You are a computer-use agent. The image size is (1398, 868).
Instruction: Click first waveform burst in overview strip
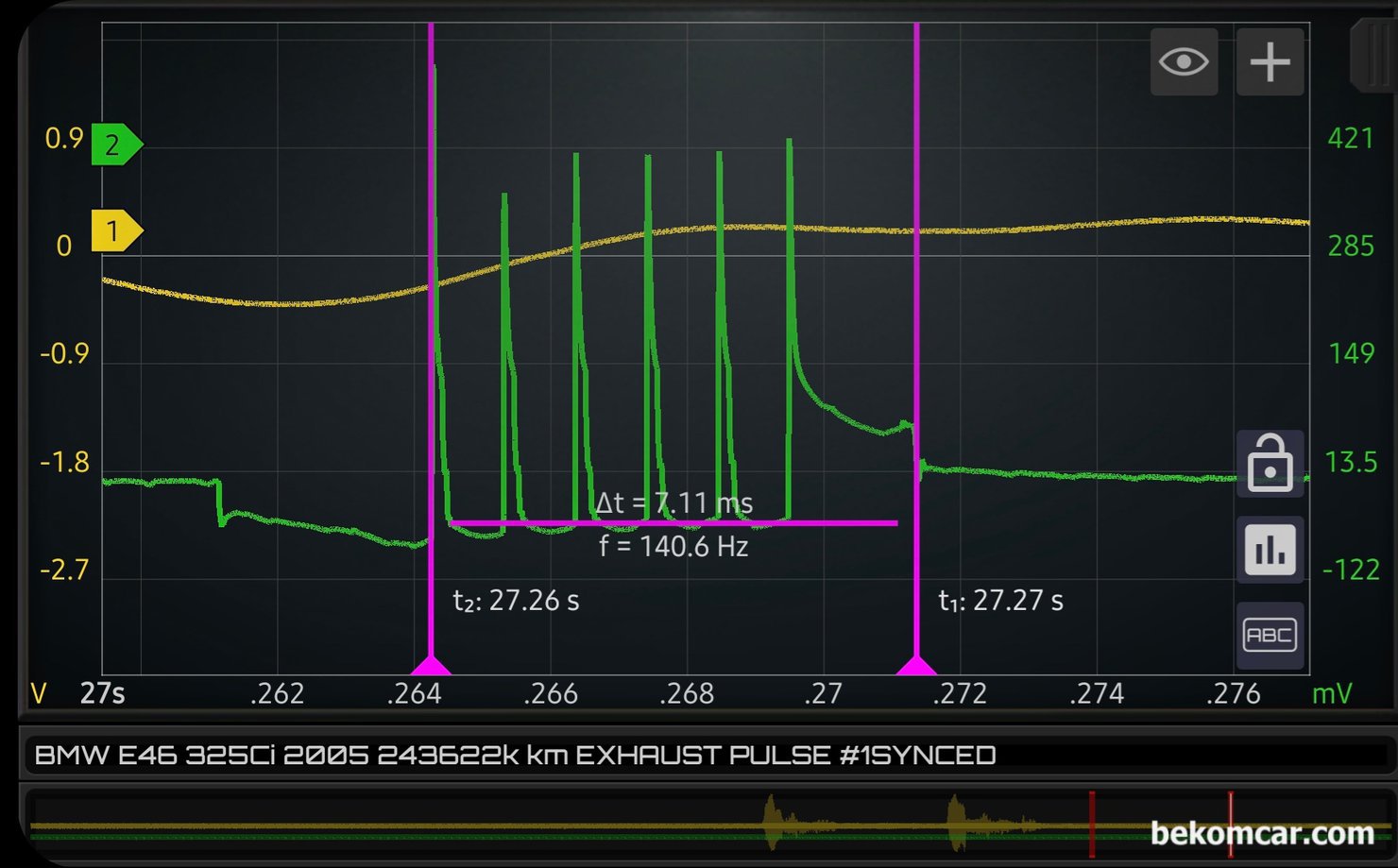click(x=775, y=820)
